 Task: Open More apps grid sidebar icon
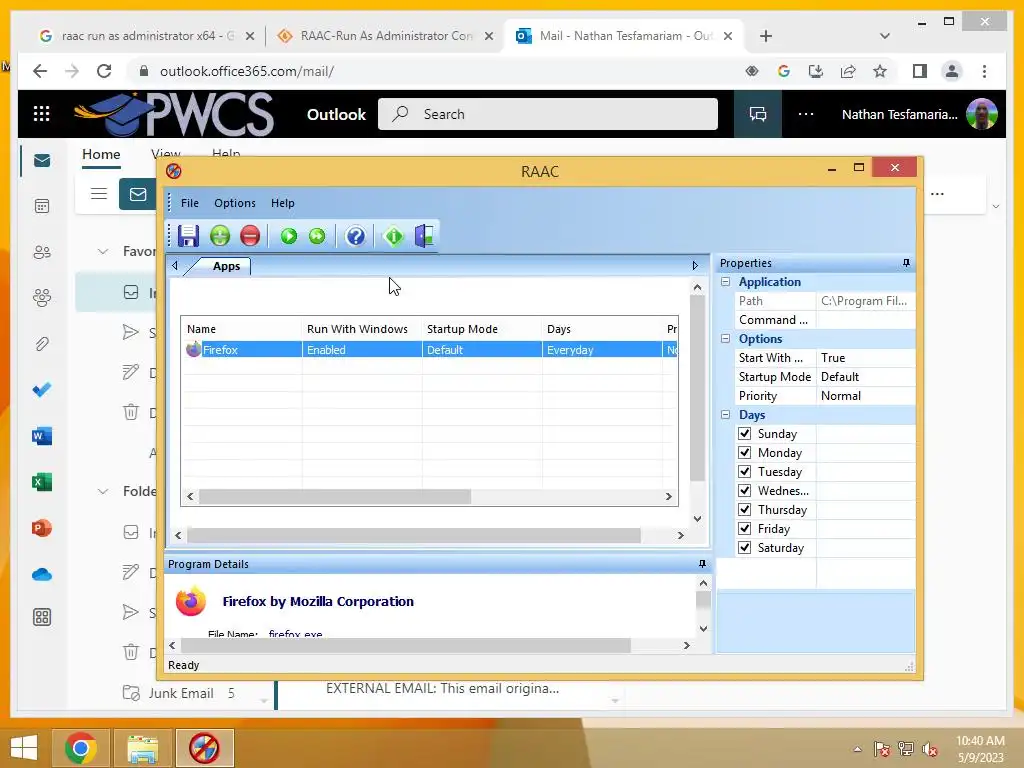(42, 617)
